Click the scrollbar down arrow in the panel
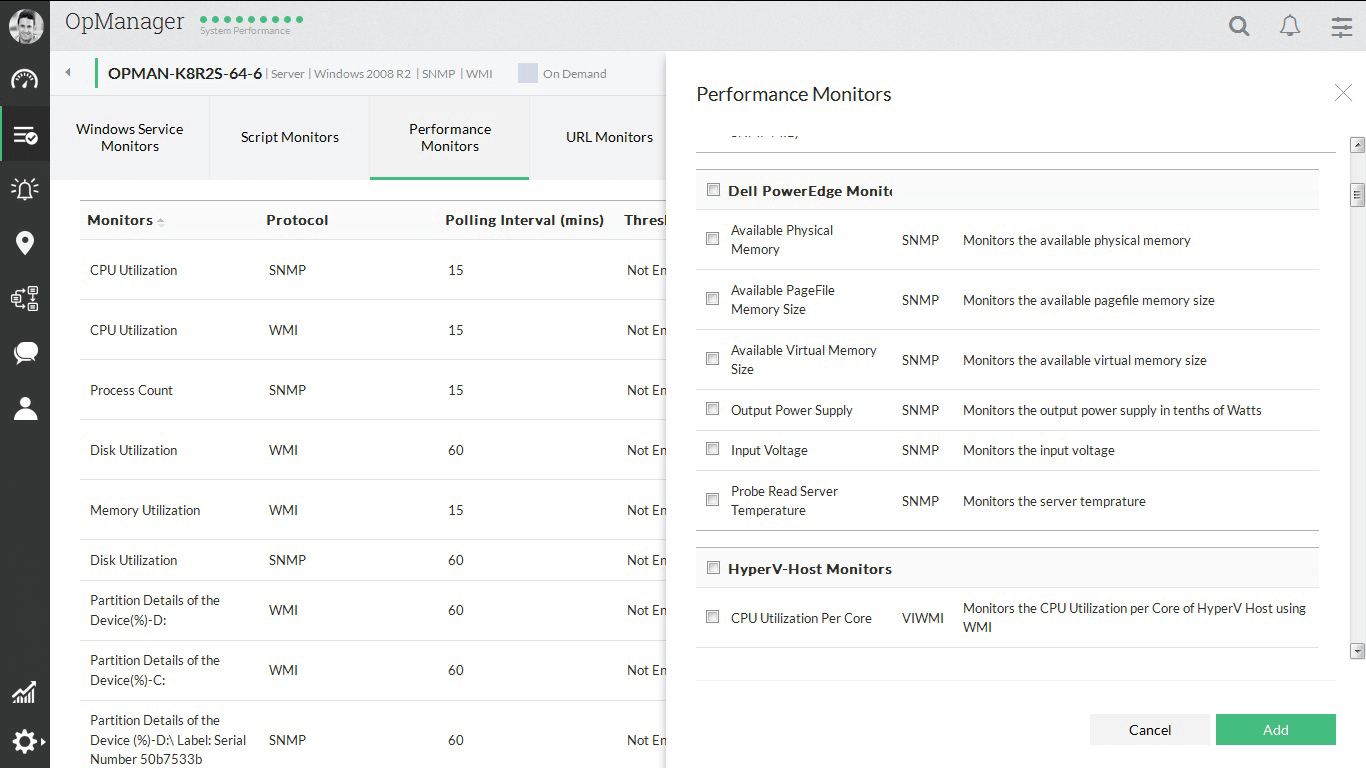This screenshot has height=768, width=1366. point(1357,651)
